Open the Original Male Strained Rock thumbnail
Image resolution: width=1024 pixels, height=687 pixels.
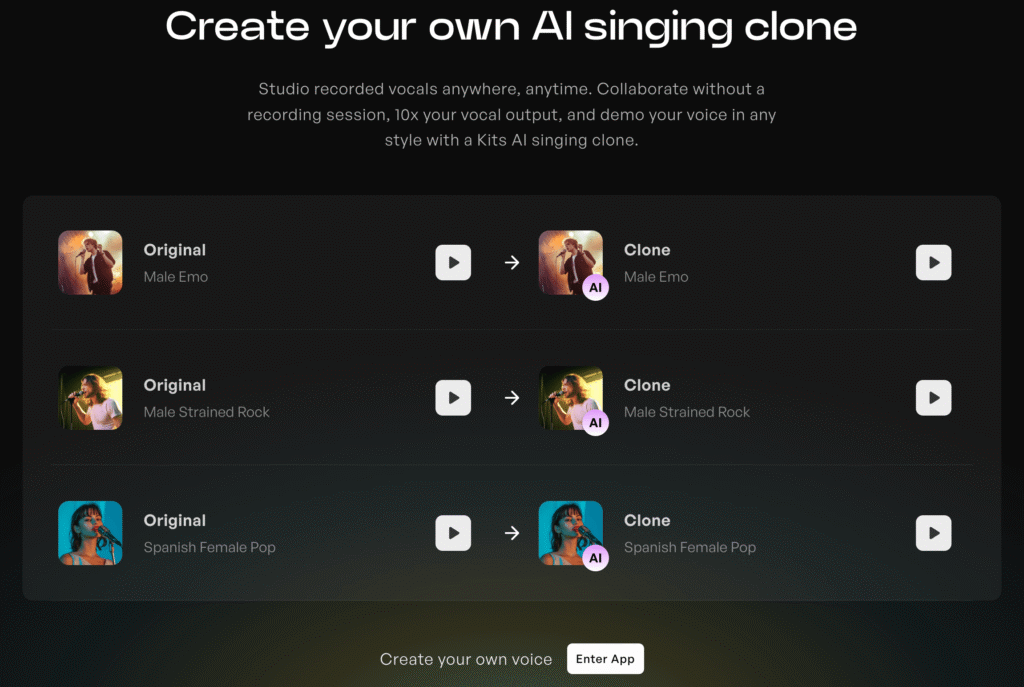coord(90,398)
